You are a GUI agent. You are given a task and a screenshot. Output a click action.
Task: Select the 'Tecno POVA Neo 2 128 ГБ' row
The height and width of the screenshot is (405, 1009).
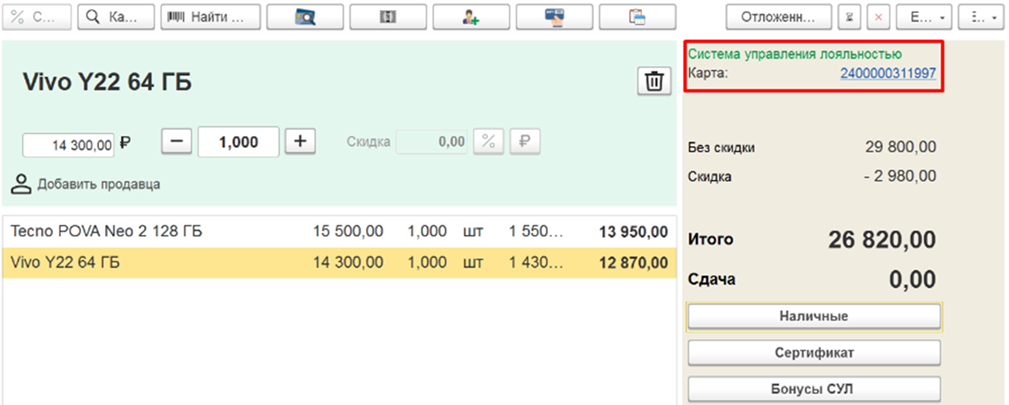point(339,231)
